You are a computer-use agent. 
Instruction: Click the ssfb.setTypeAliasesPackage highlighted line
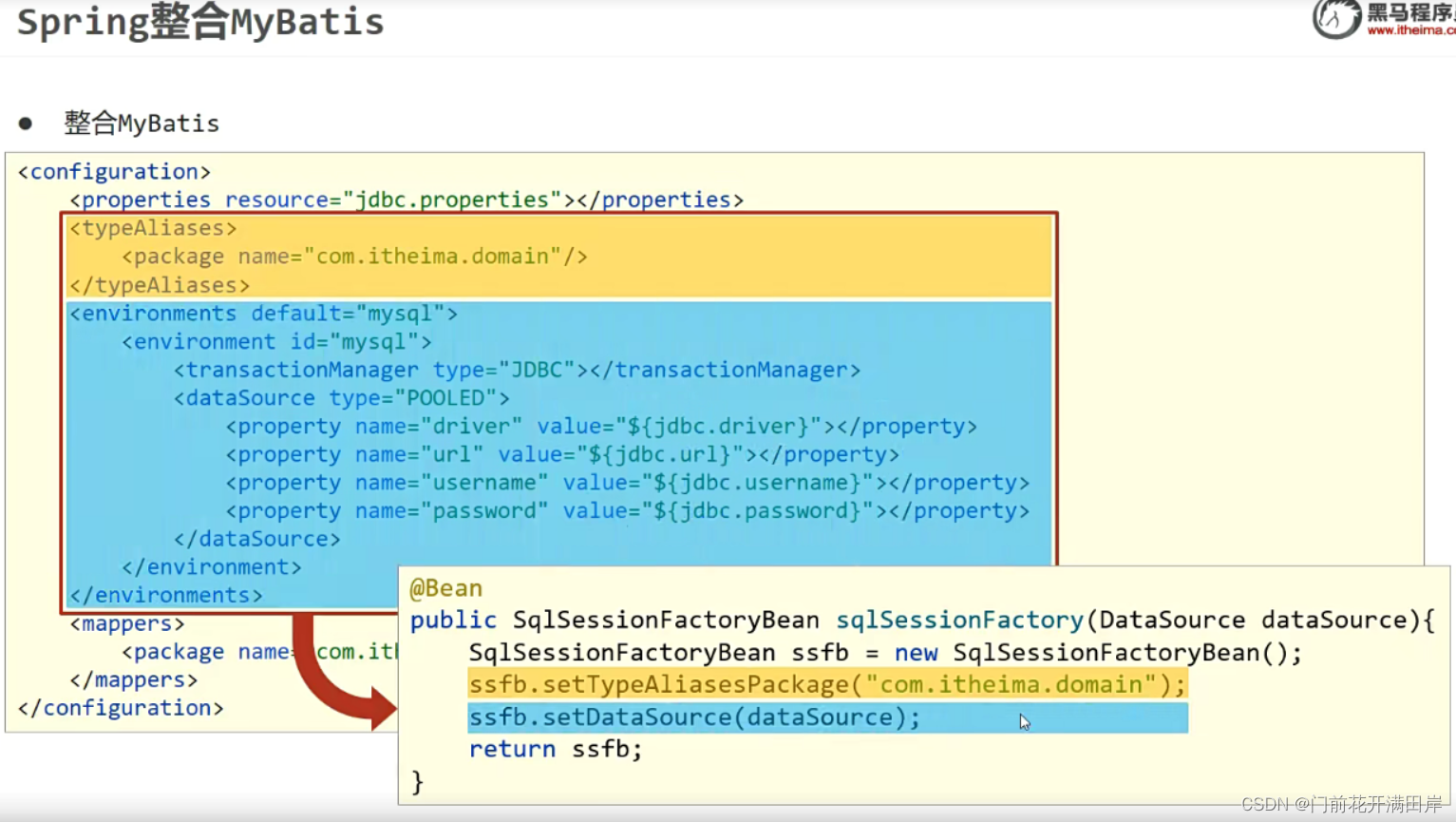(x=827, y=685)
